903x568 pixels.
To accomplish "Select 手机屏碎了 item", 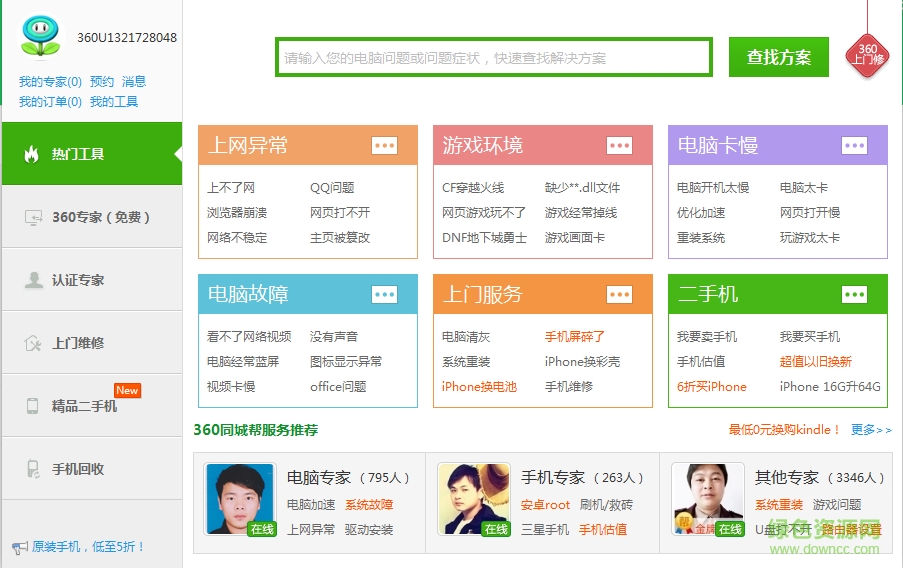I will [575, 336].
